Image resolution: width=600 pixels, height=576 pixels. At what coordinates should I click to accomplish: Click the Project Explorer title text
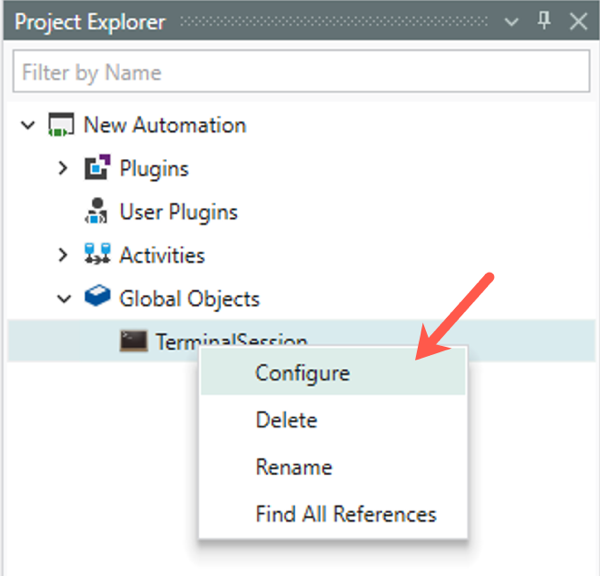(x=90, y=22)
